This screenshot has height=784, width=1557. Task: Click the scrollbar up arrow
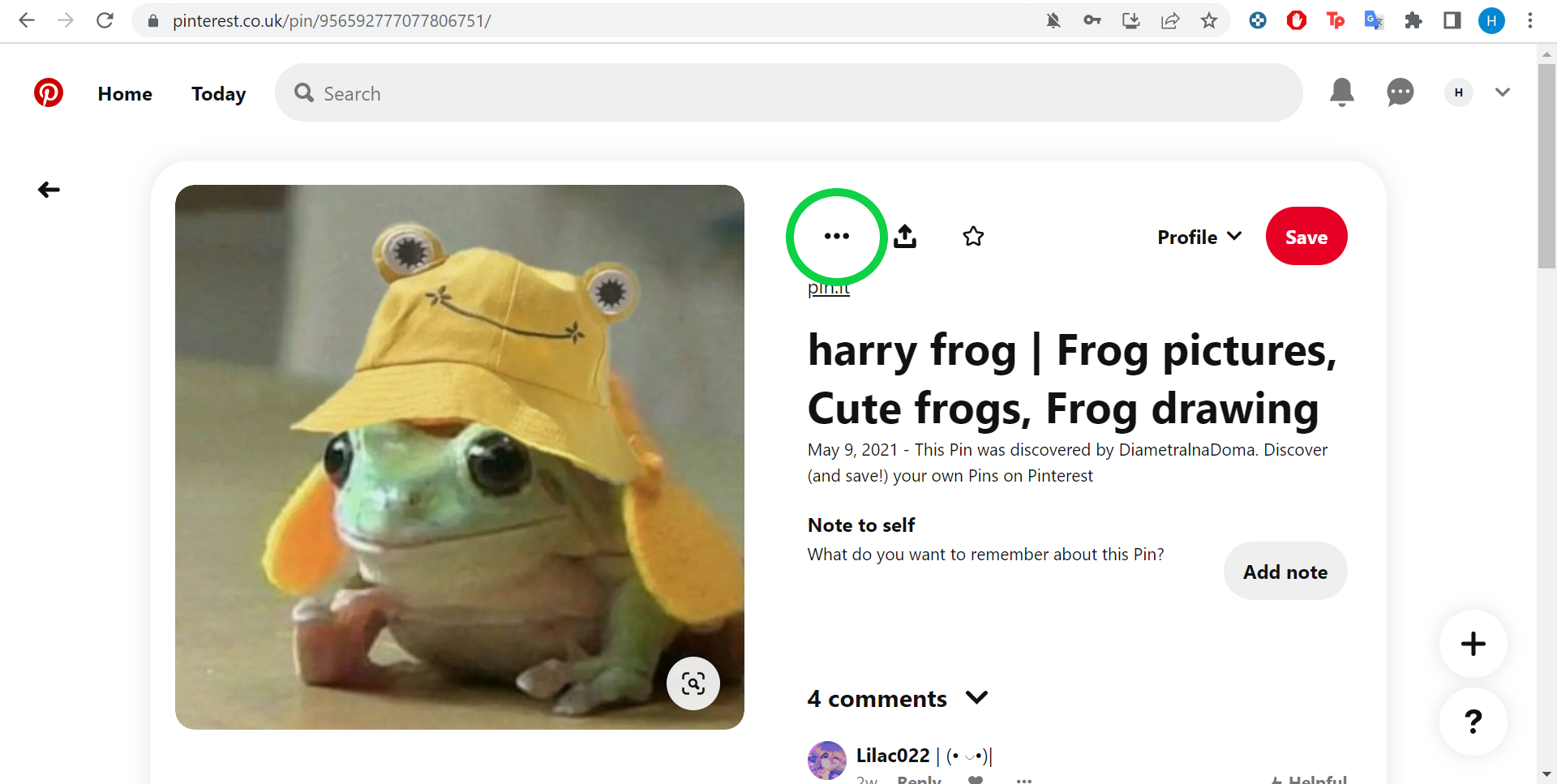click(1546, 54)
